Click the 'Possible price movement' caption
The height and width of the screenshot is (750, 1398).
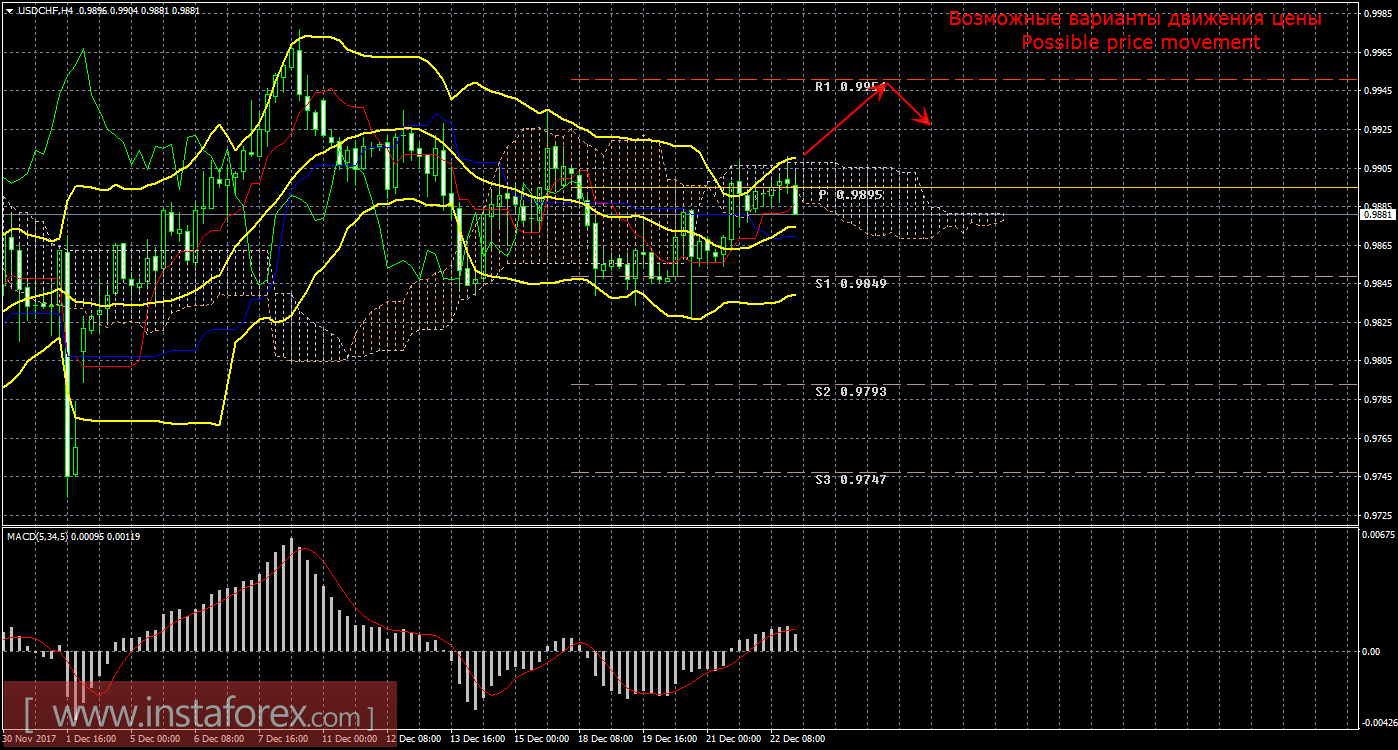tap(1140, 42)
